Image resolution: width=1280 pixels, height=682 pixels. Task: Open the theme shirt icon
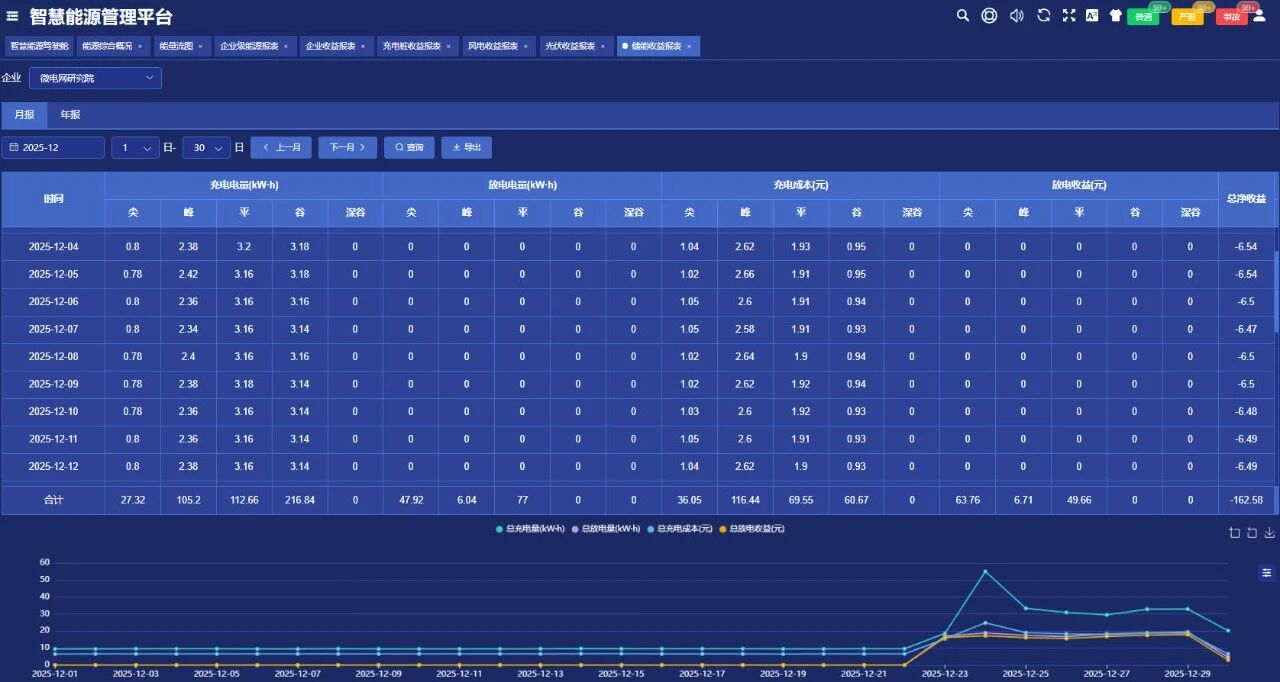point(1116,15)
